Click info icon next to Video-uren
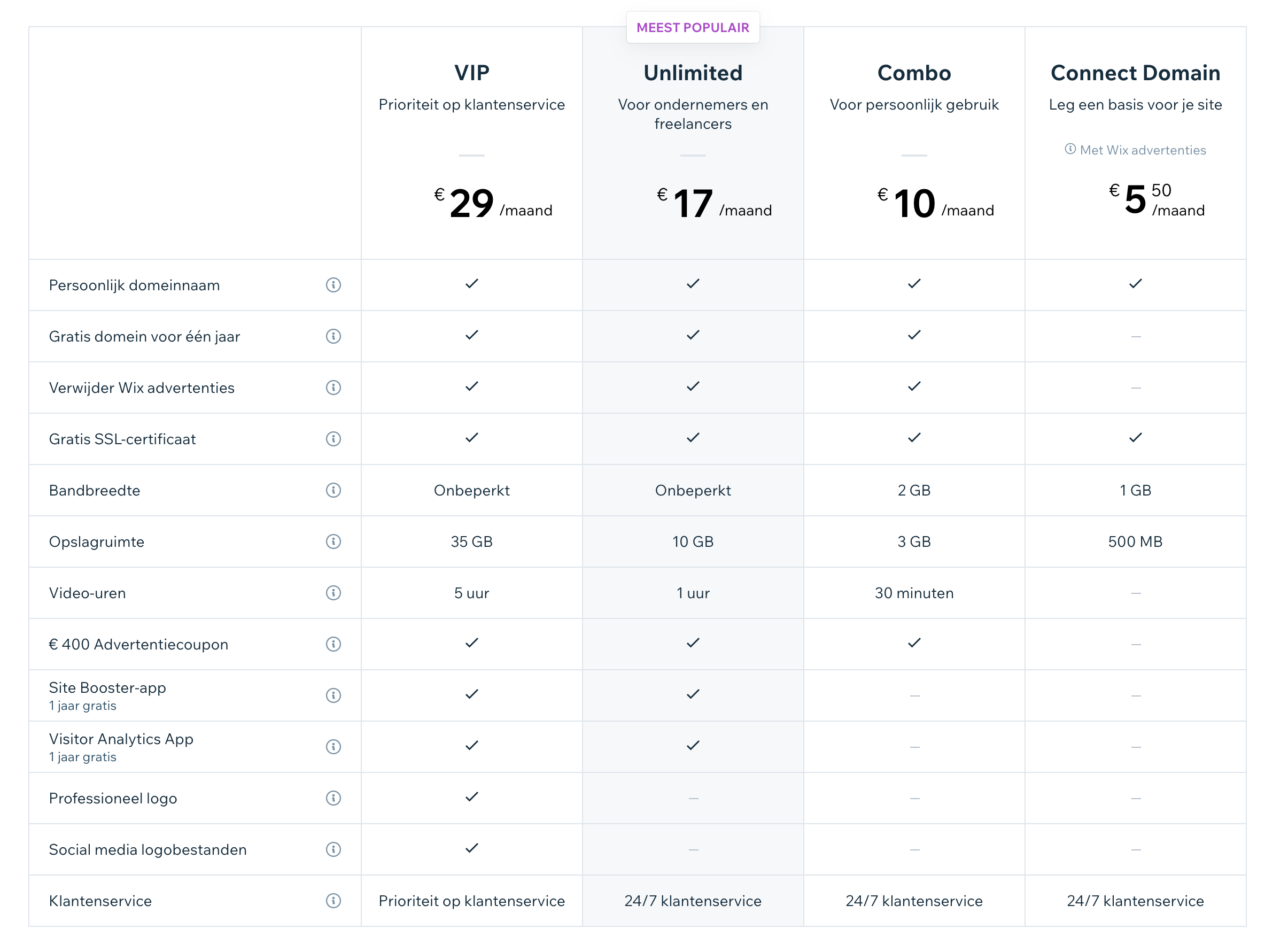This screenshot has height=944, width=1288. [333, 593]
